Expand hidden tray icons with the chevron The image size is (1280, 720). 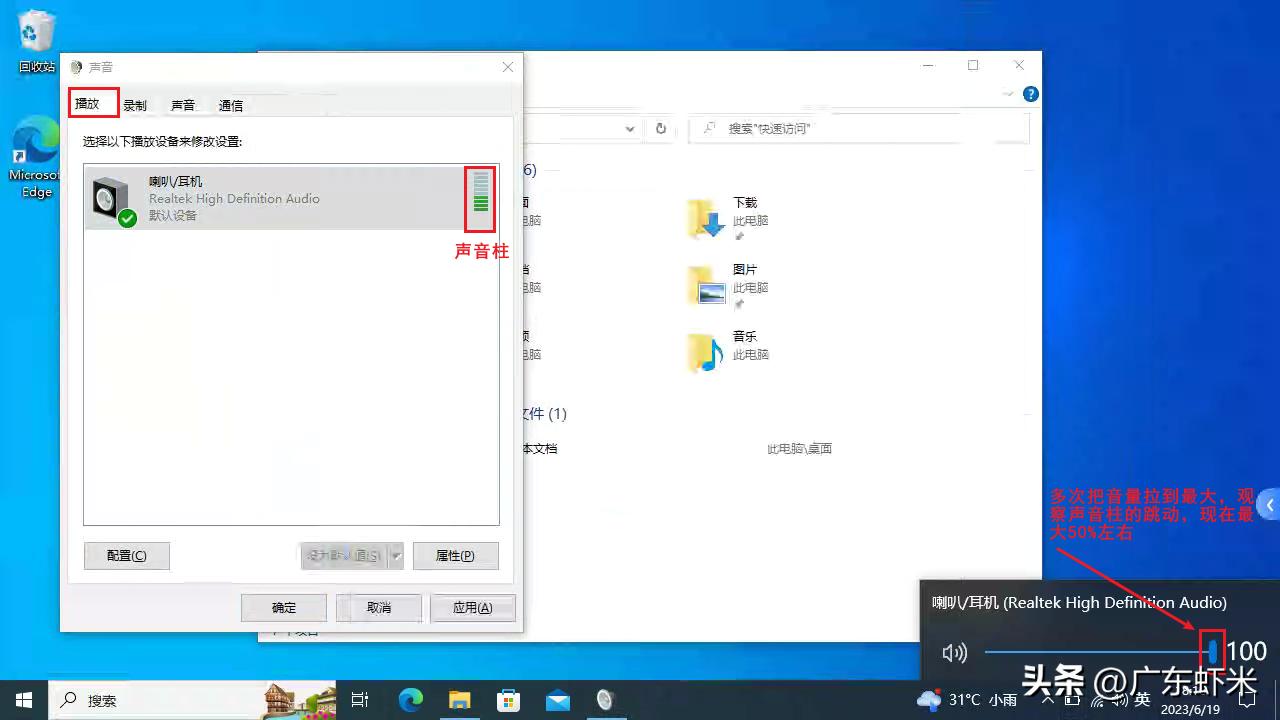coord(1047,700)
